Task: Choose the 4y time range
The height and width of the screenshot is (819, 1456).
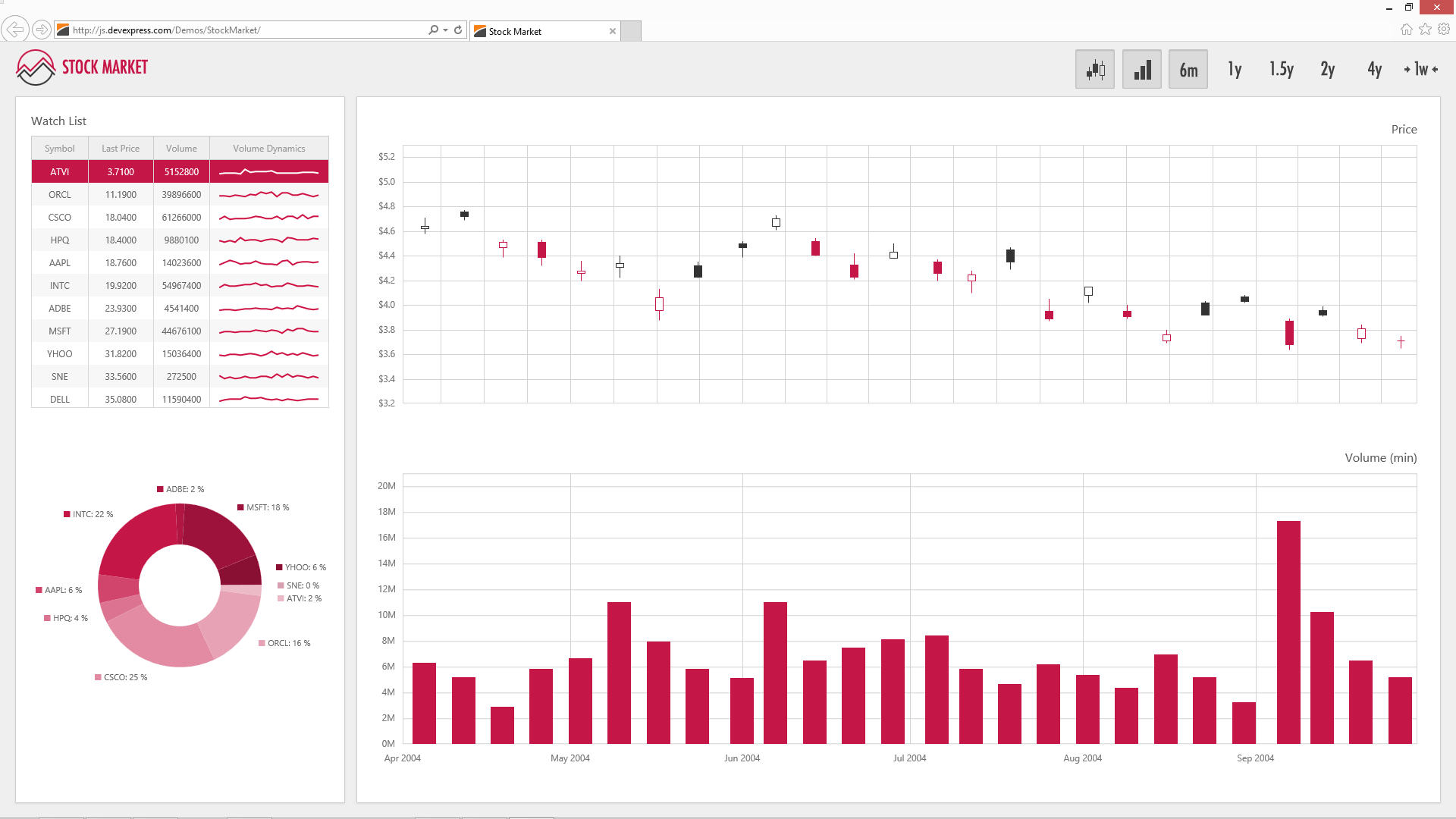Action: (x=1374, y=70)
